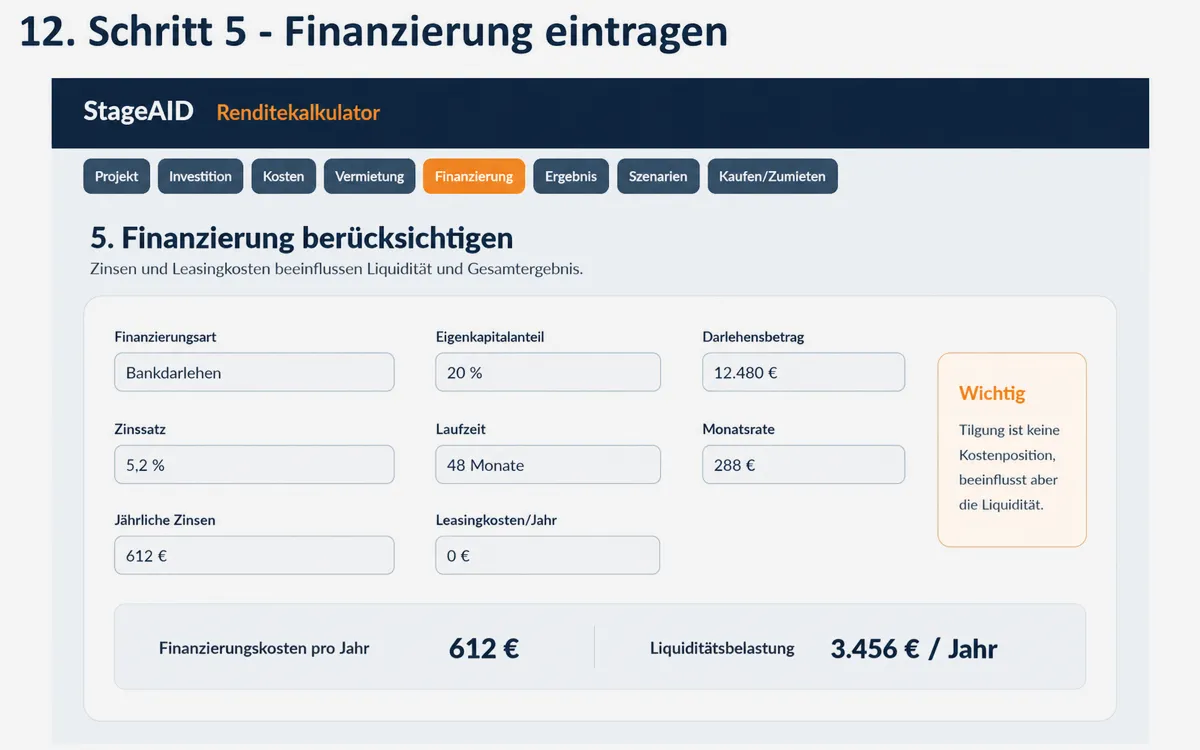The image size is (1200, 750).
Task: Click the Monatsrate label
Action: pyautogui.click(x=738, y=429)
